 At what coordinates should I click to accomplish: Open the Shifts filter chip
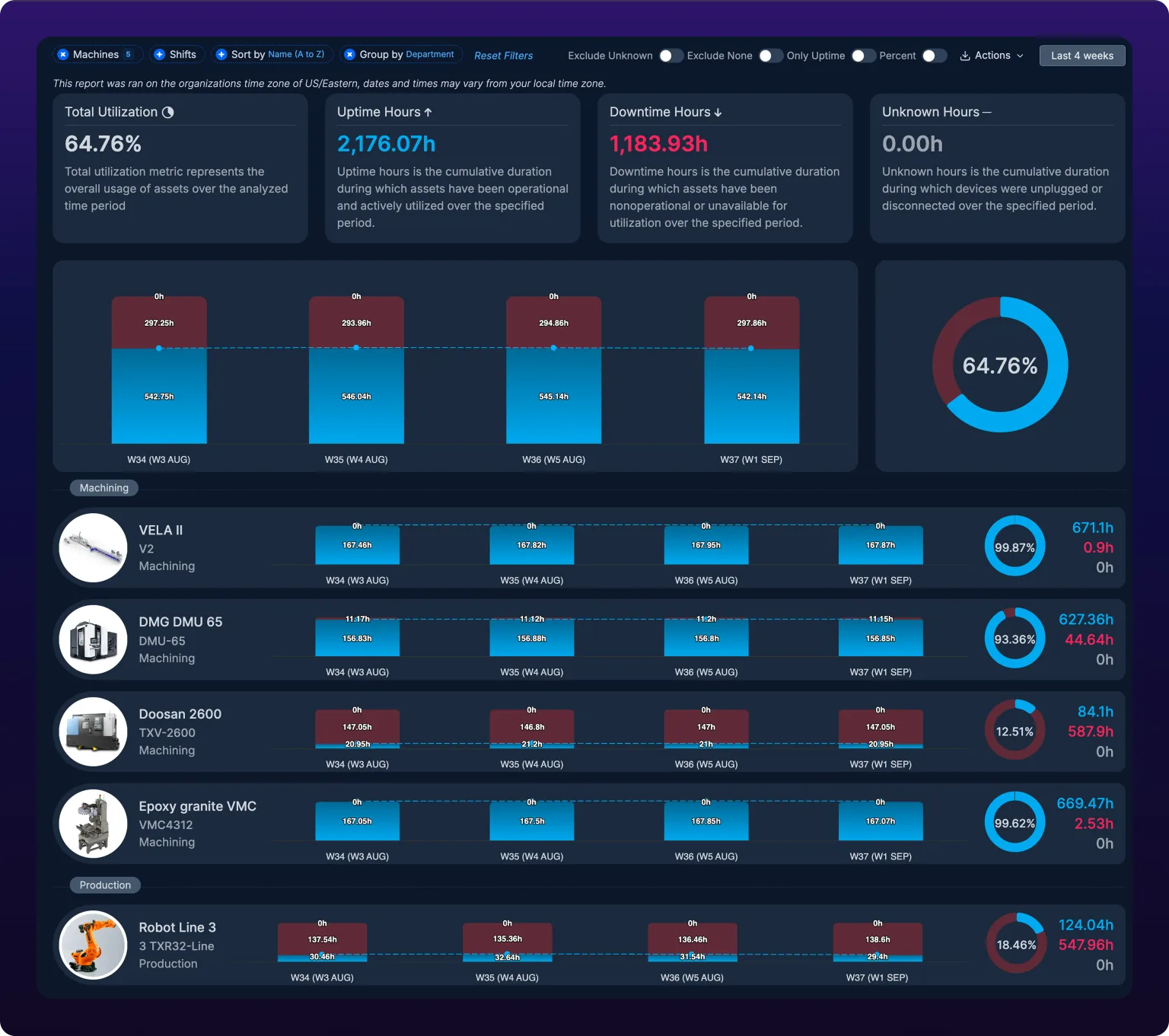click(x=176, y=55)
